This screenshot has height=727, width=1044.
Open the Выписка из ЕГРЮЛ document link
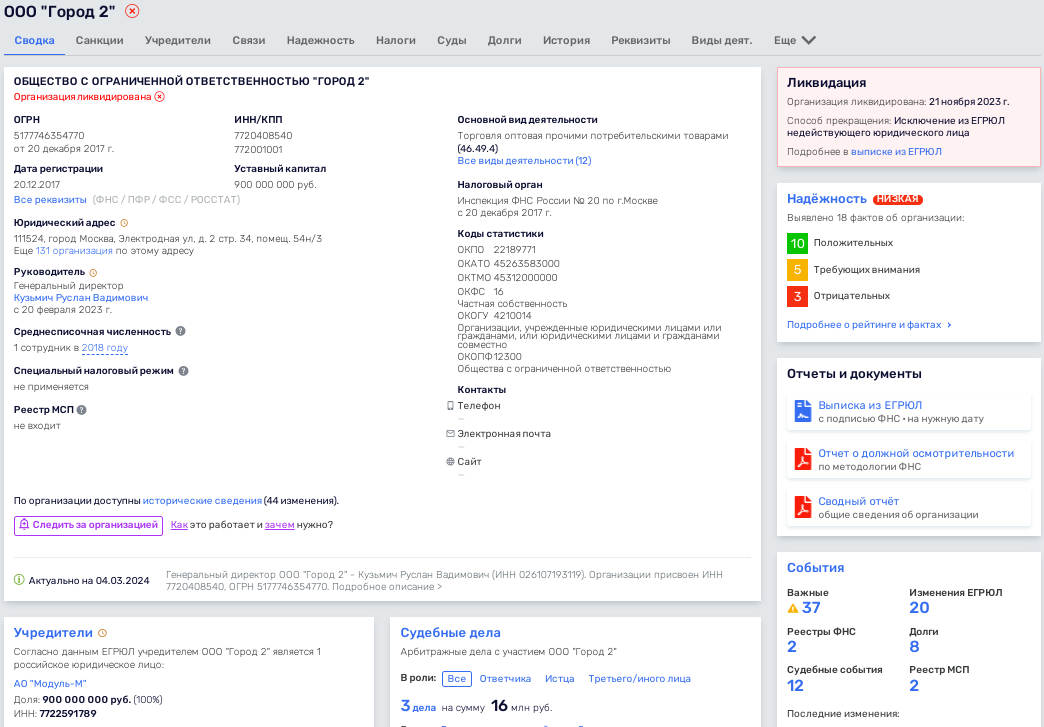pyautogui.click(x=870, y=405)
